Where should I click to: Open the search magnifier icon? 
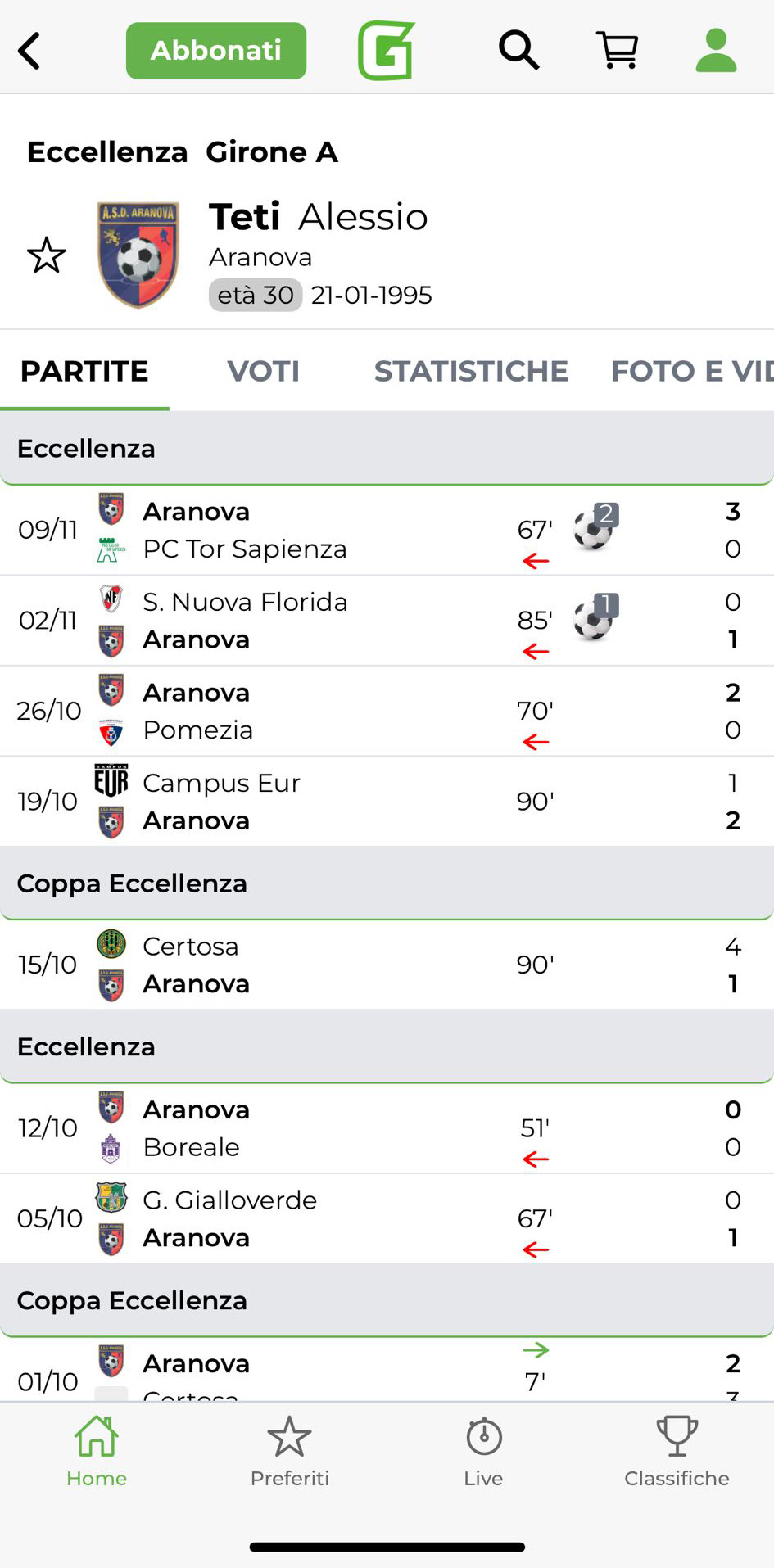click(x=518, y=51)
